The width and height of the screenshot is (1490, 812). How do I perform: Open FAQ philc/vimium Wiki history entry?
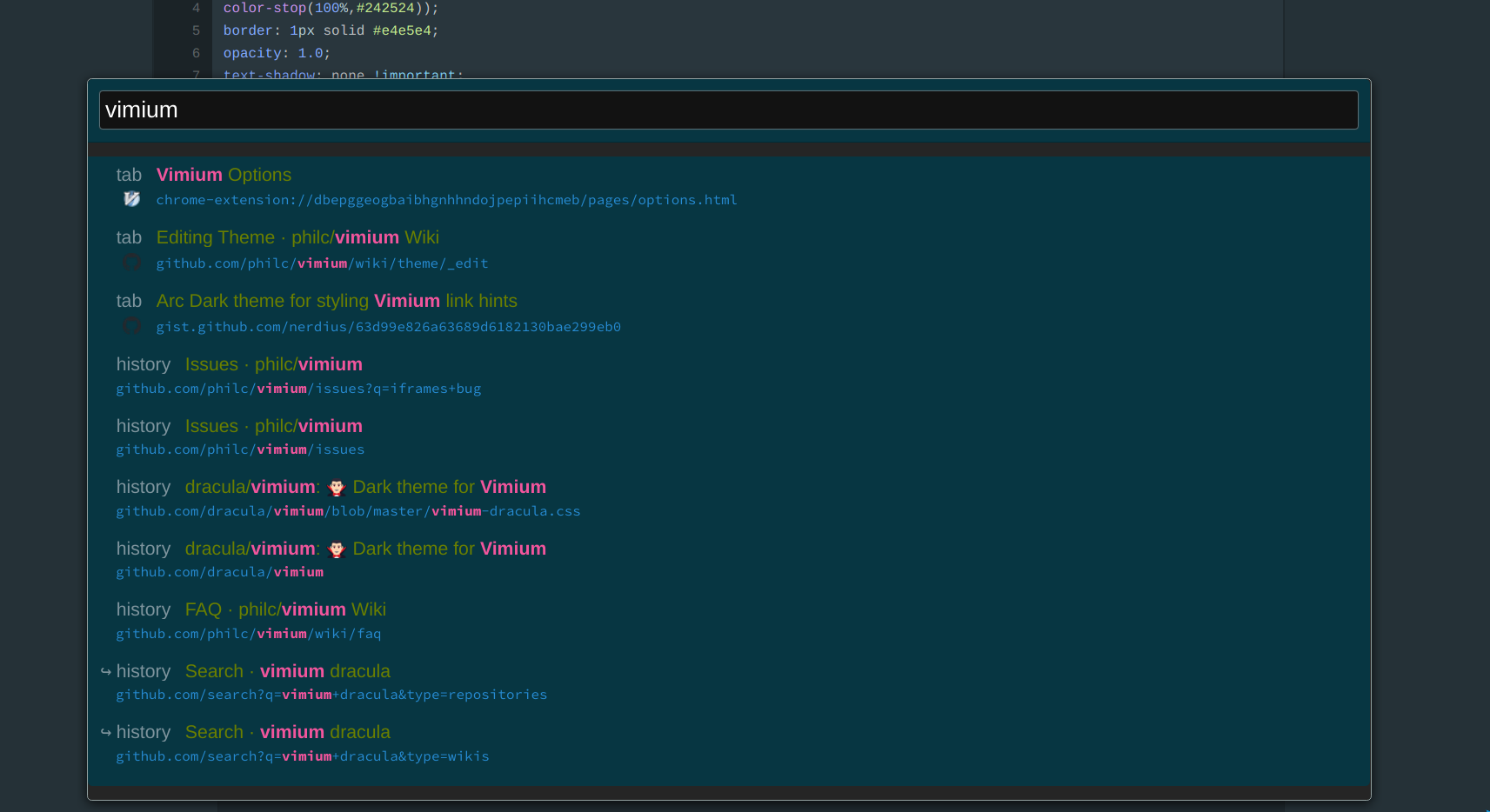729,621
